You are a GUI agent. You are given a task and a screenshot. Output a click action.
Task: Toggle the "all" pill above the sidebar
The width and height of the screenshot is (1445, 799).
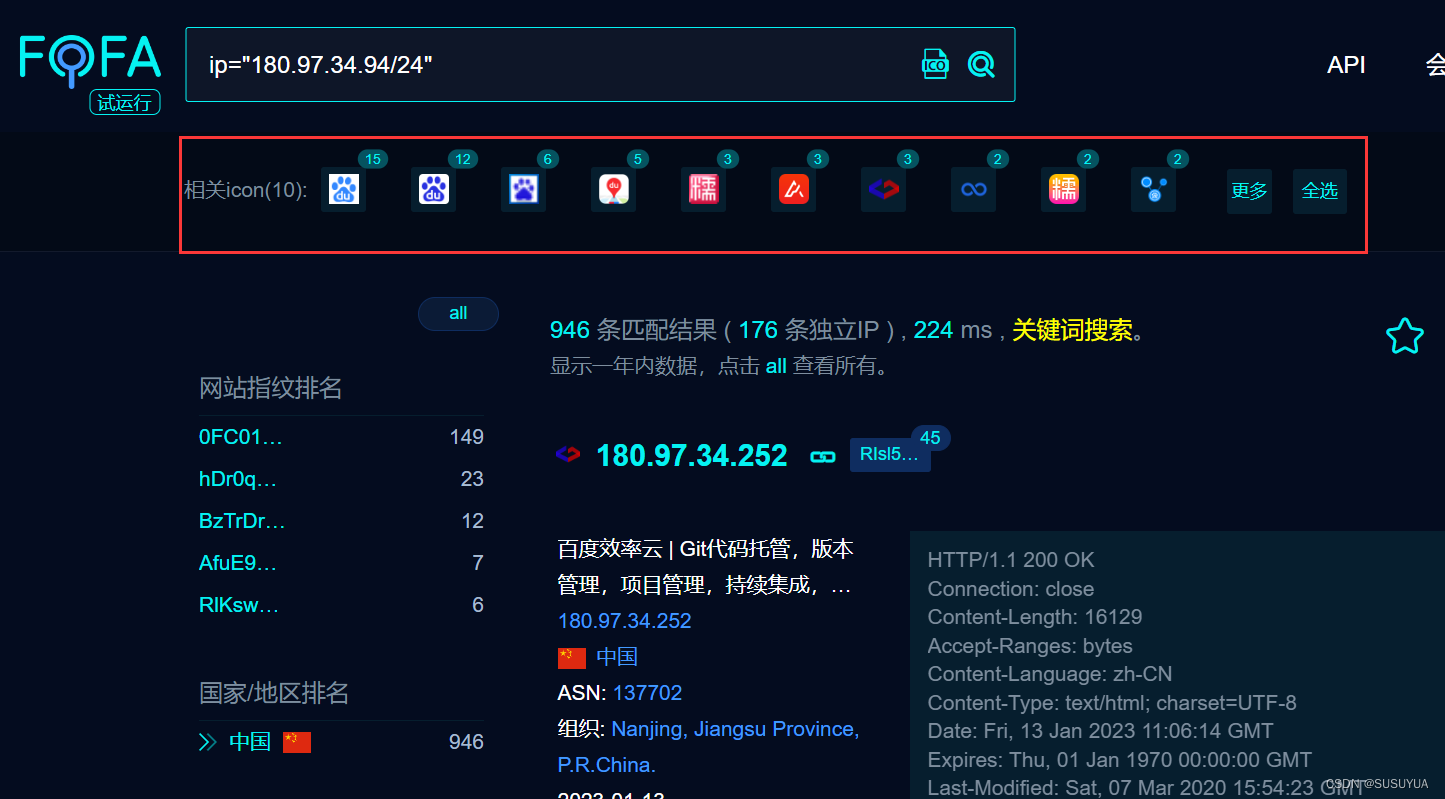458,313
